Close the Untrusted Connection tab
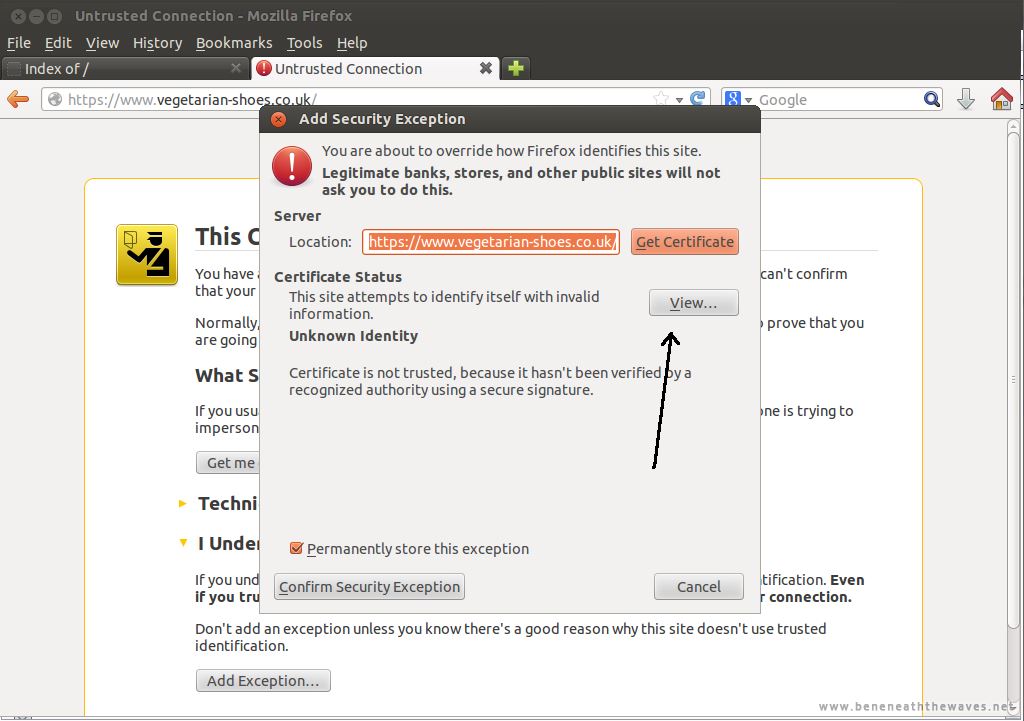Image resolution: width=1024 pixels, height=721 pixels. coord(486,68)
